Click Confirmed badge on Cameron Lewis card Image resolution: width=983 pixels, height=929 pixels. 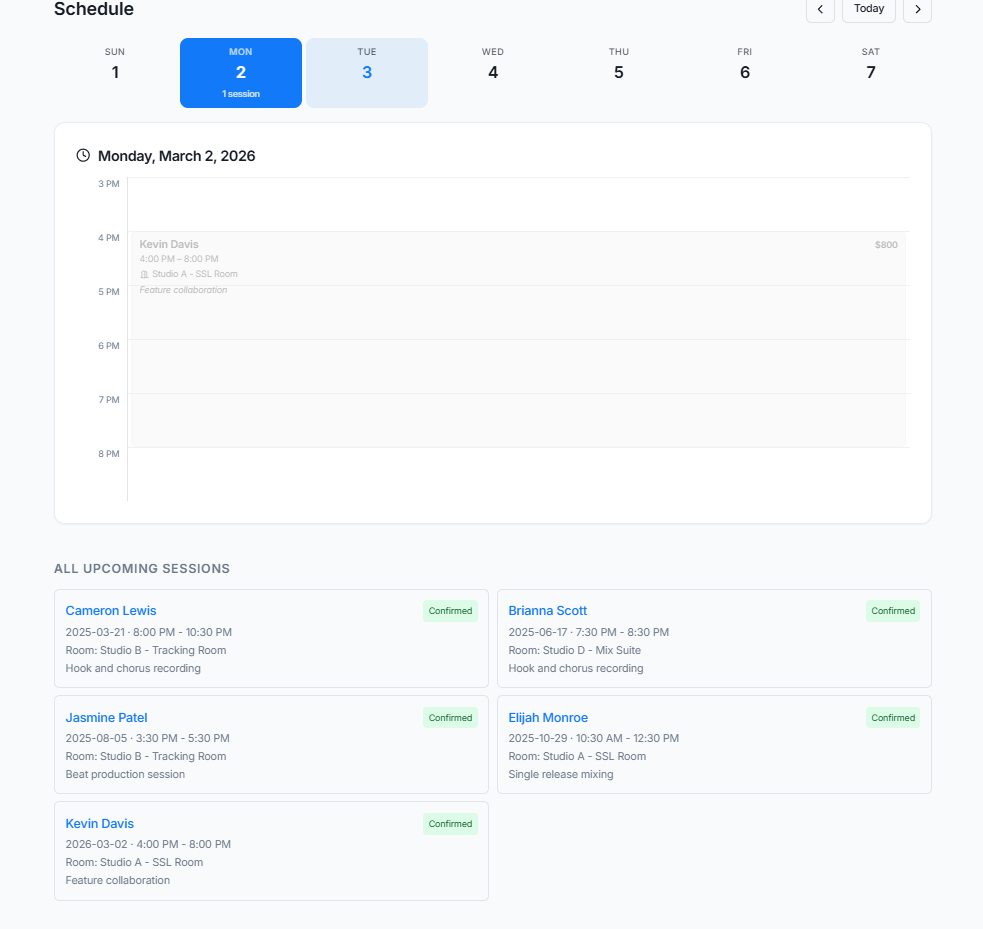pos(450,611)
